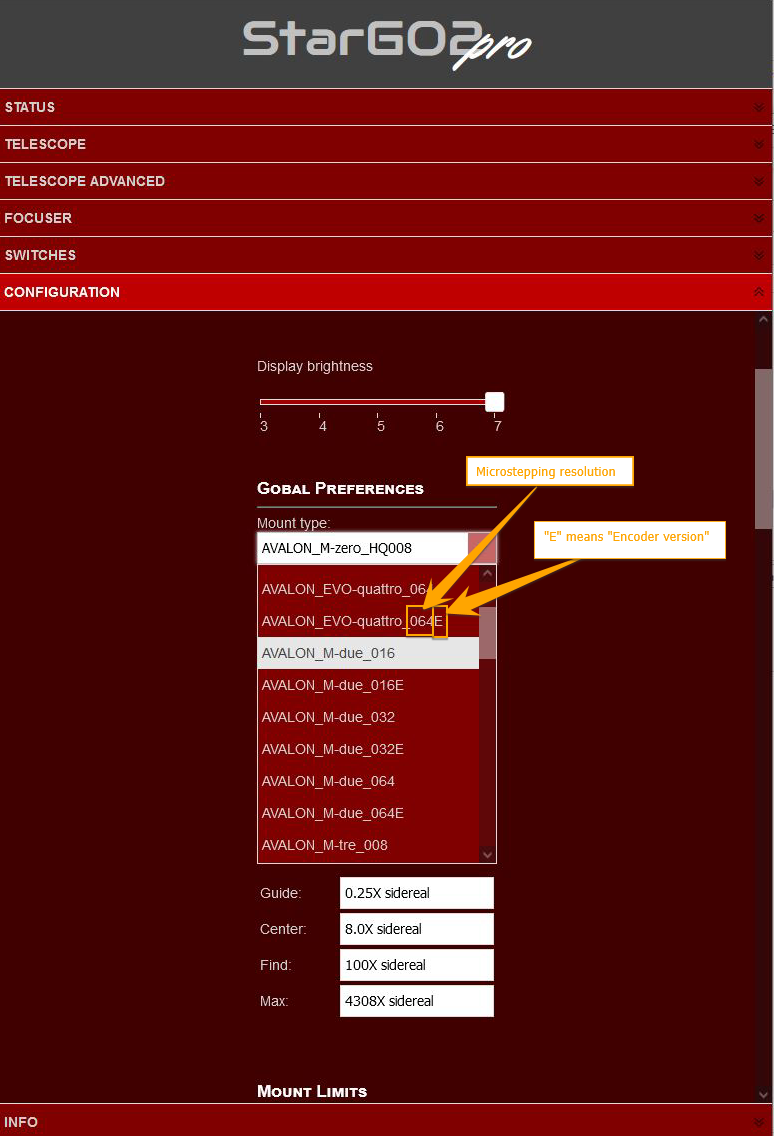Set Display brightness slider track near 5

coord(379,401)
